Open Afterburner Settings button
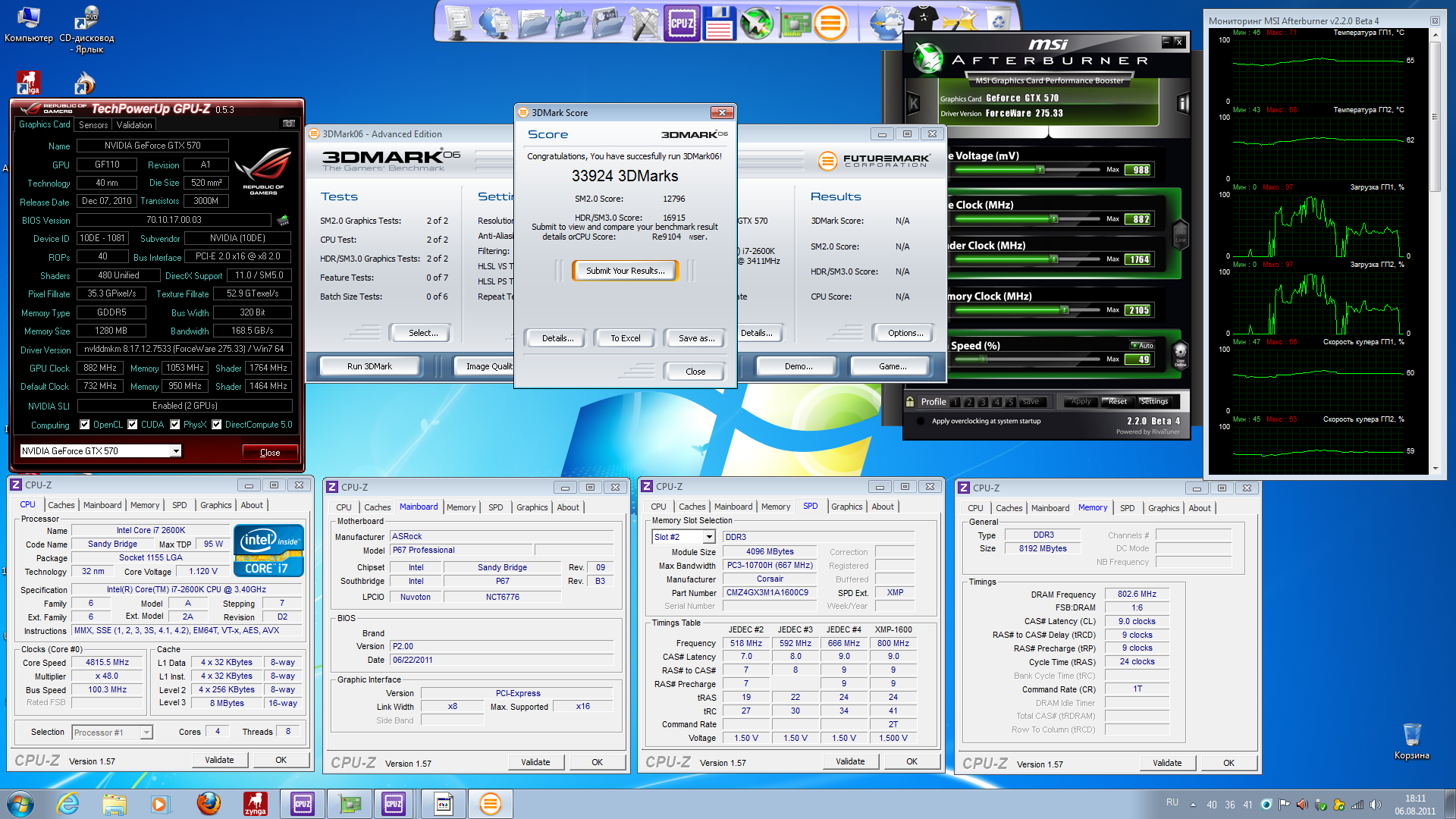Image resolution: width=1456 pixels, height=819 pixels. pos(1153,401)
